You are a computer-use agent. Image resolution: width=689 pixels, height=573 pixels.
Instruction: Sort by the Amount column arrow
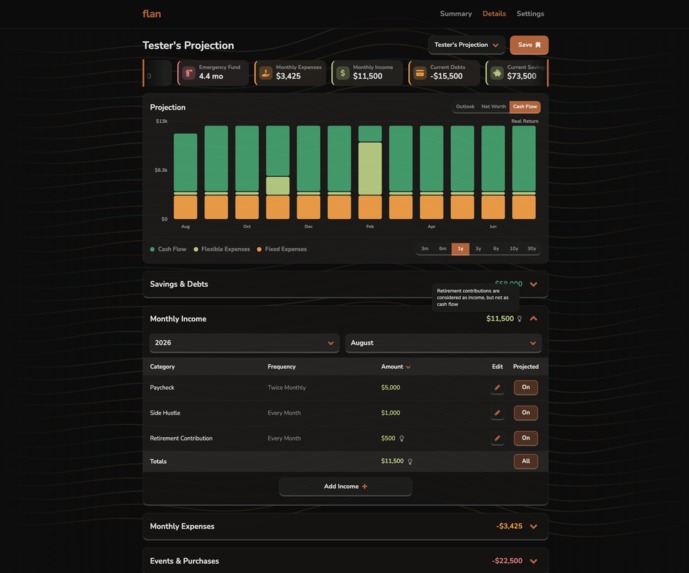tap(408, 367)
